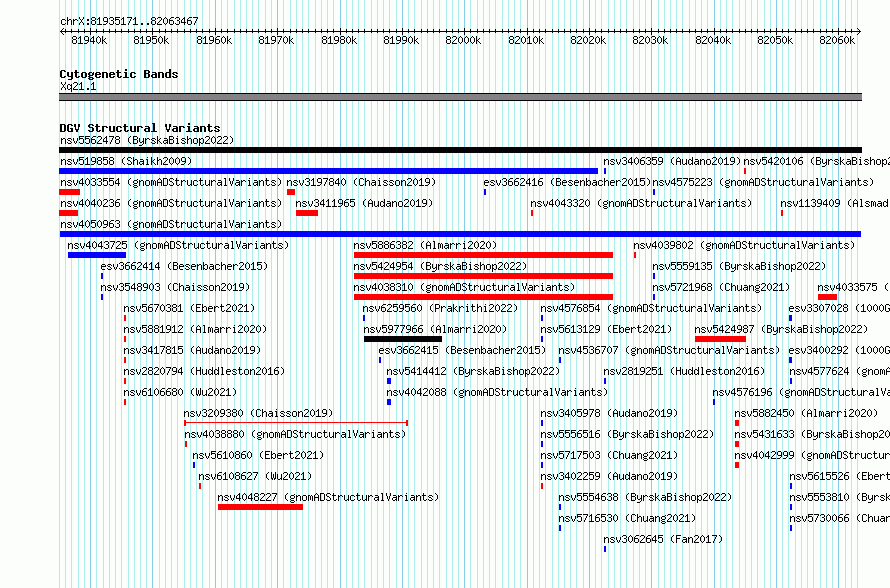Click the red nsv3411965 variant bar
890x588 pixels.
pos(307,213)
